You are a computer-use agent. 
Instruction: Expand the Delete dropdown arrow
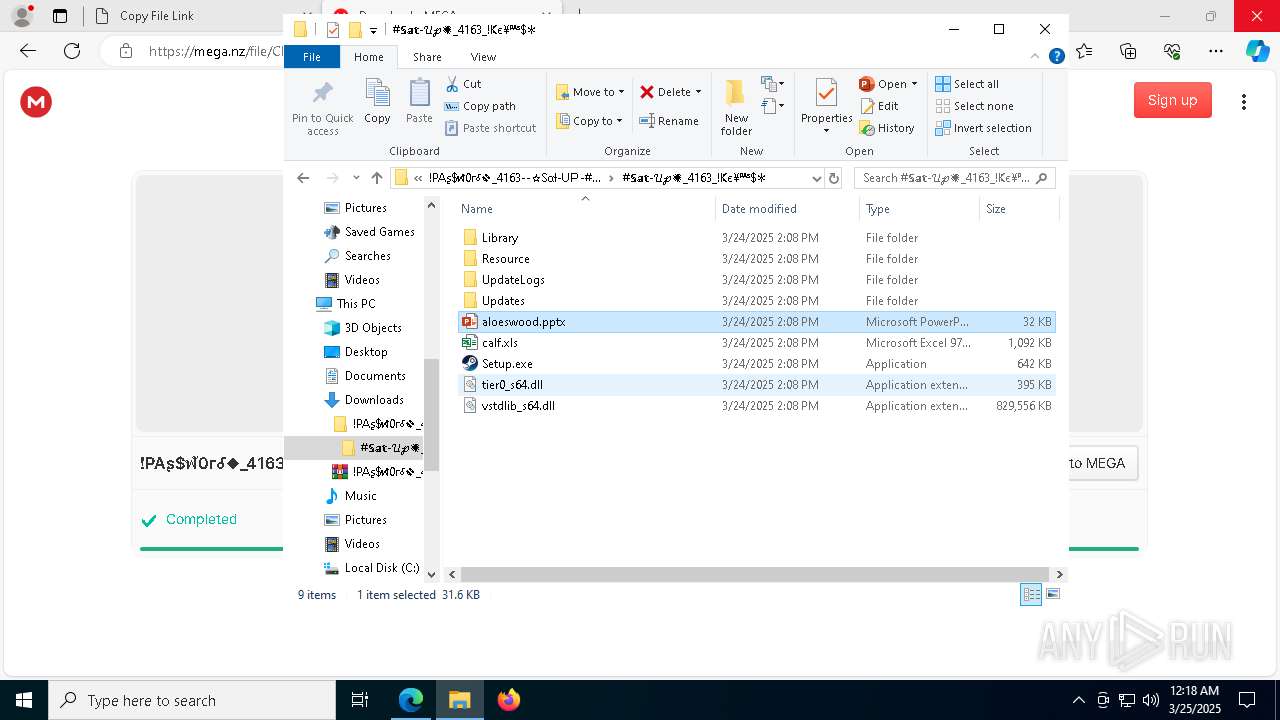pos(698,92)
